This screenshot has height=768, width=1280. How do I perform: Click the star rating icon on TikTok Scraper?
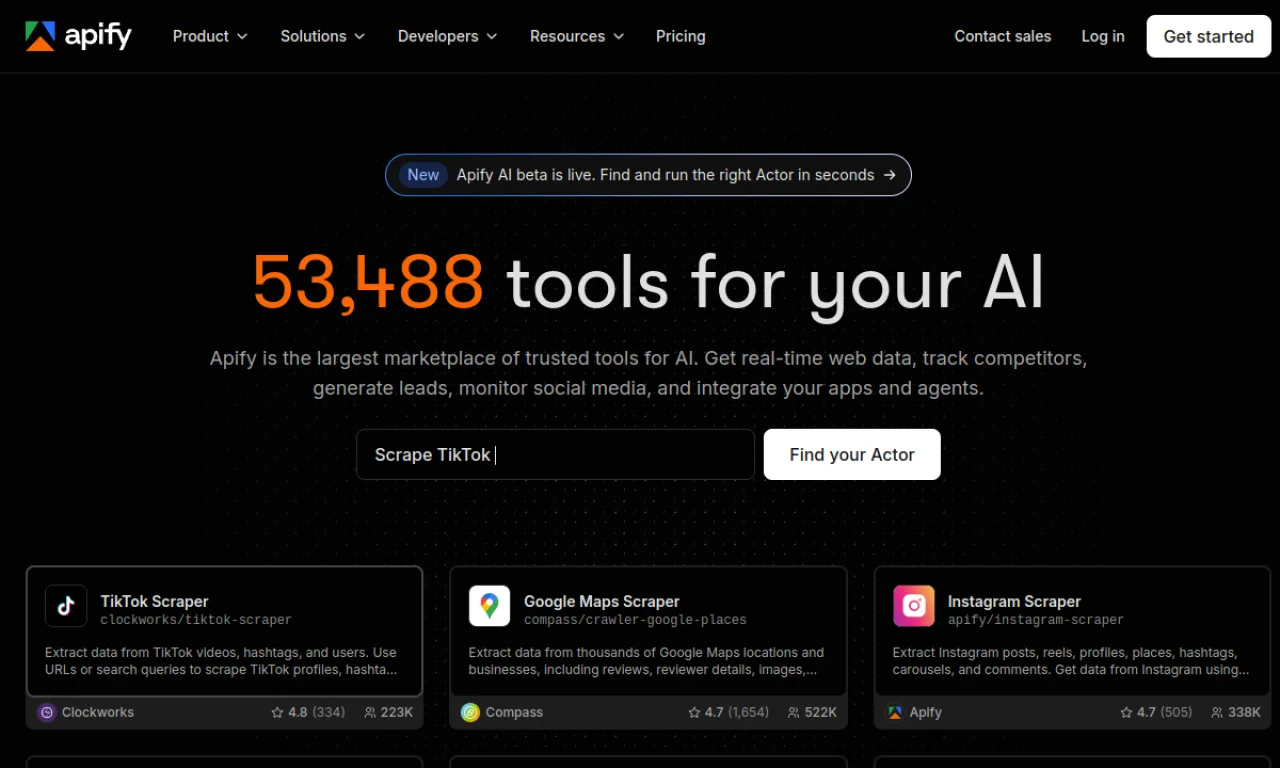(277, 712)
